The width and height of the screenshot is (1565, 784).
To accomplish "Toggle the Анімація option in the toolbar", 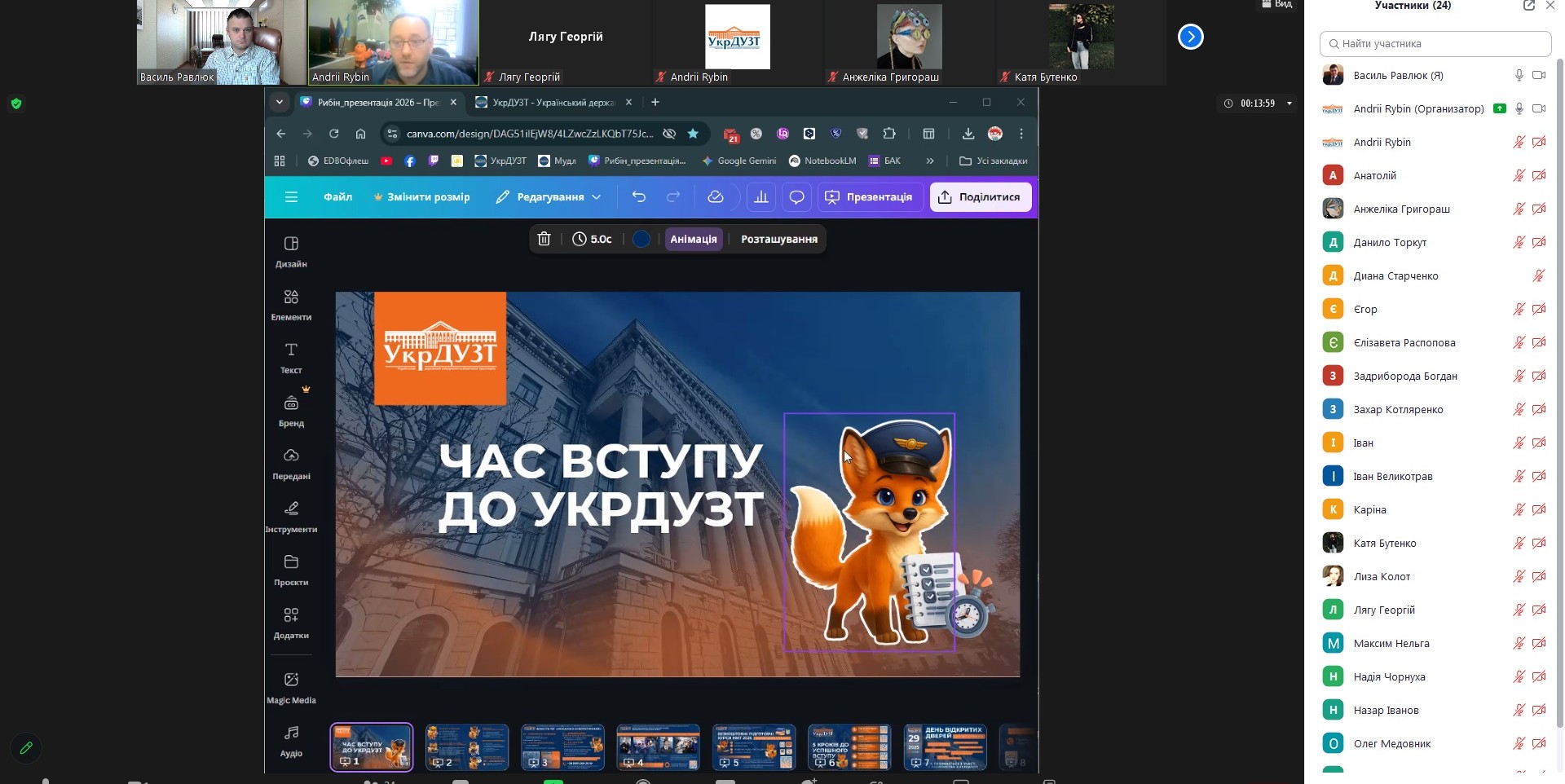I will [693, 239].
